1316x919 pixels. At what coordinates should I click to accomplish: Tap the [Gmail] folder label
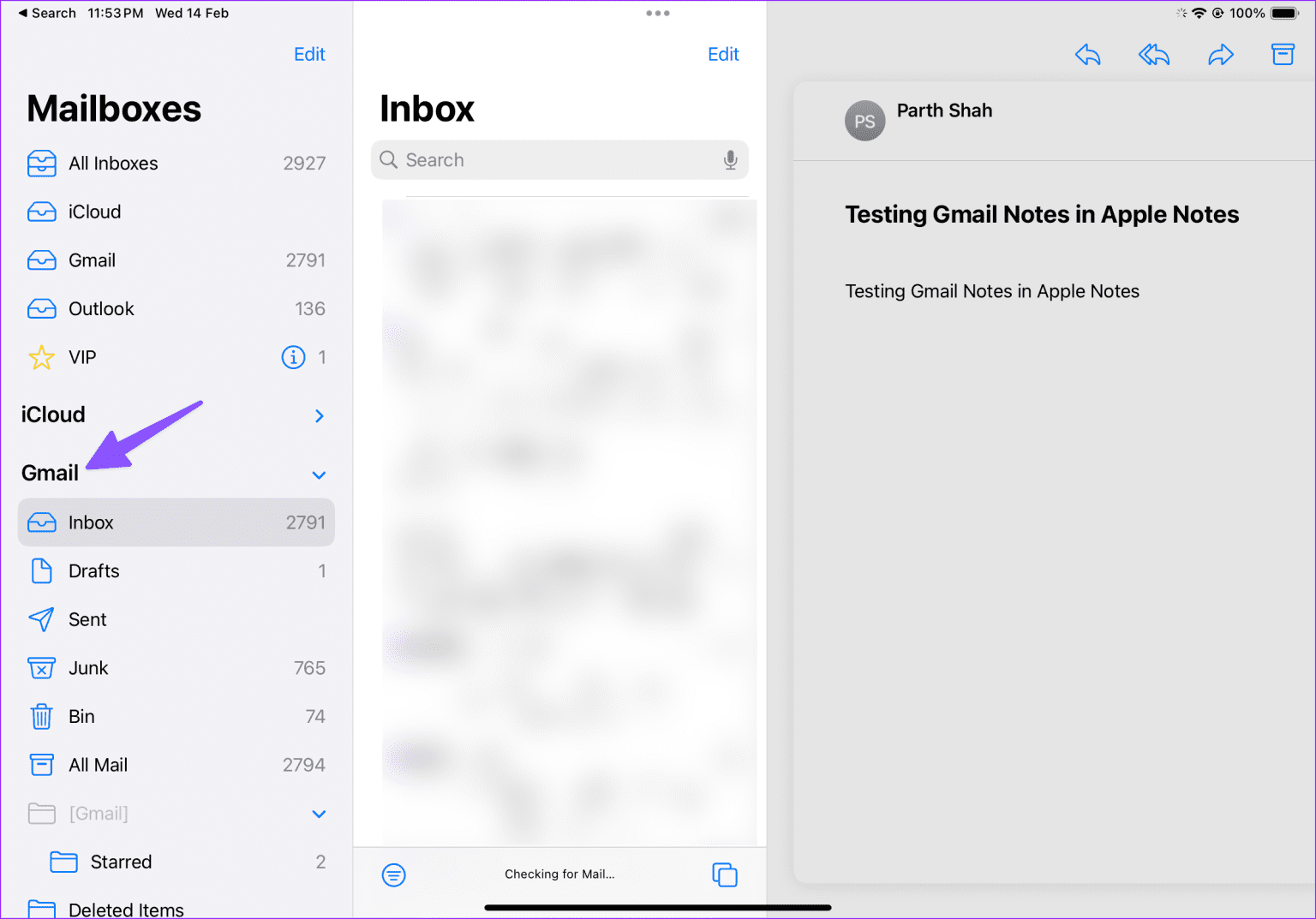pyautogui.click(x=99, y=814)
